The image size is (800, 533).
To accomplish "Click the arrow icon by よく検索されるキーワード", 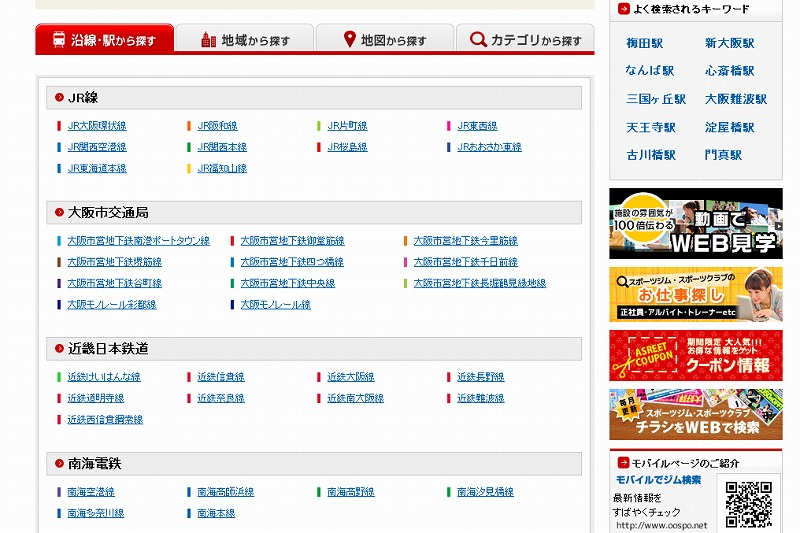I will click(623, 9).
